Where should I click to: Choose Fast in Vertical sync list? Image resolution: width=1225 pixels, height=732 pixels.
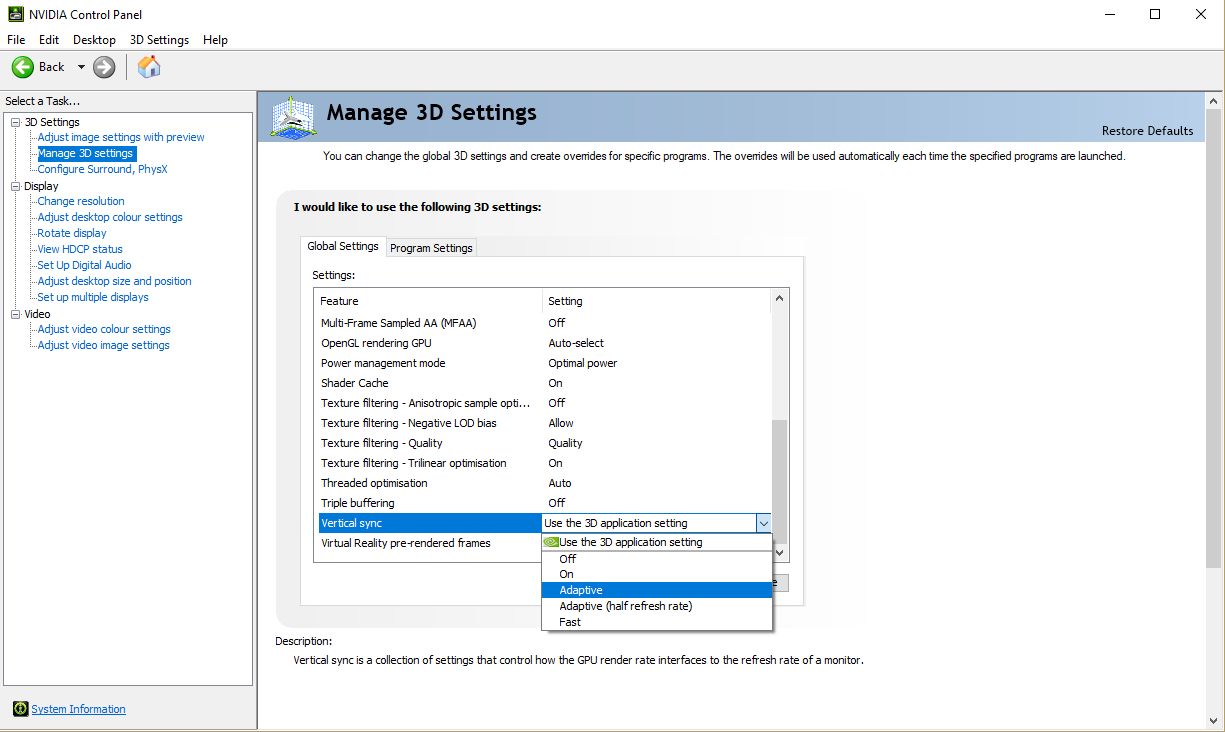(657, 622)
